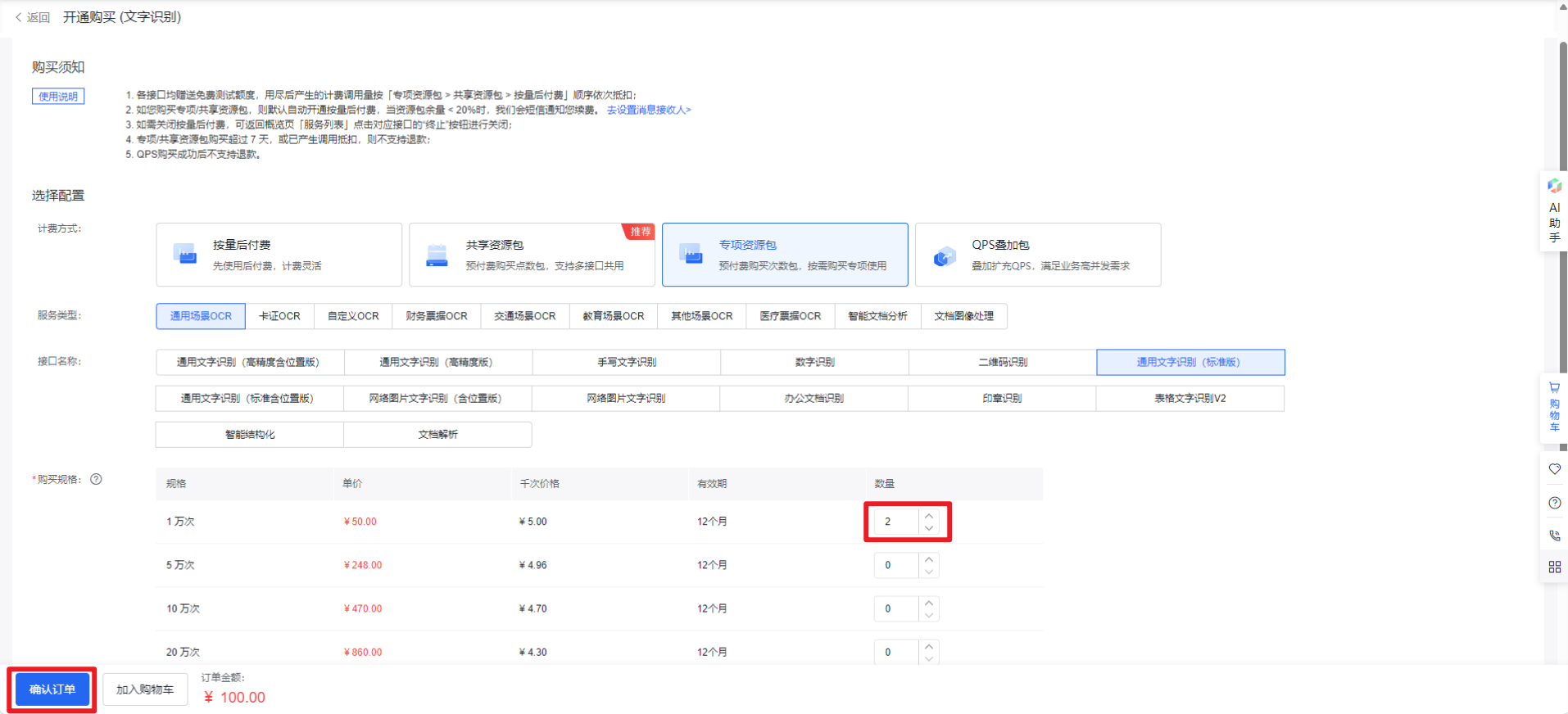The width and height of the screenshot is (1568, 714).
Task: Choose 网络图片文字识别（含位置版）interface
Action: tap(438, 398)
